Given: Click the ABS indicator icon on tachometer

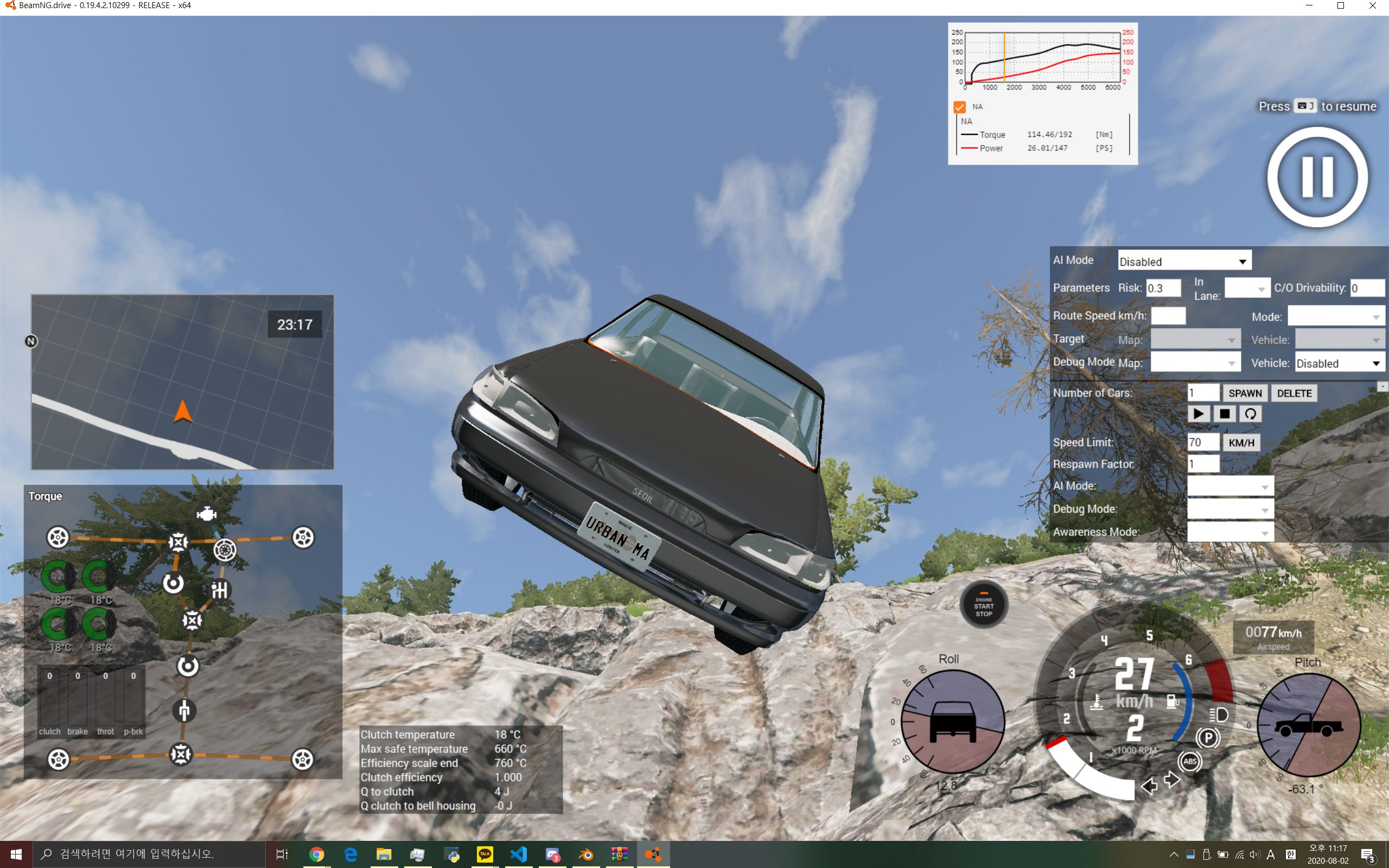Looking at the screenshot, I should coord(1190,761).
